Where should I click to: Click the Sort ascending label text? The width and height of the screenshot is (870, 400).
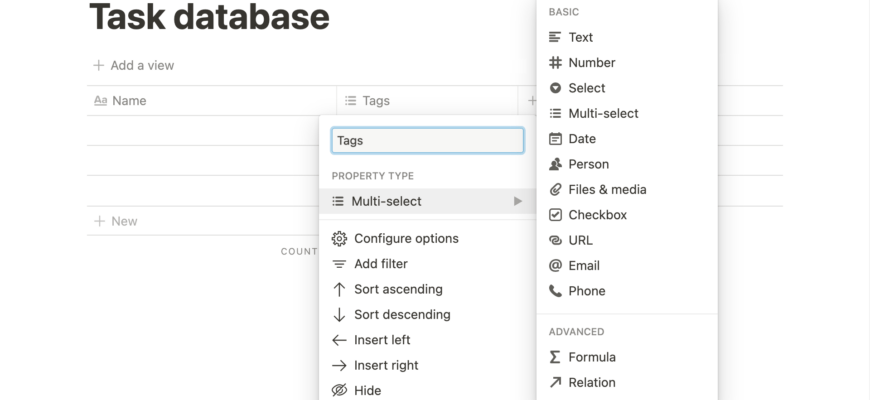pos(398,290)
